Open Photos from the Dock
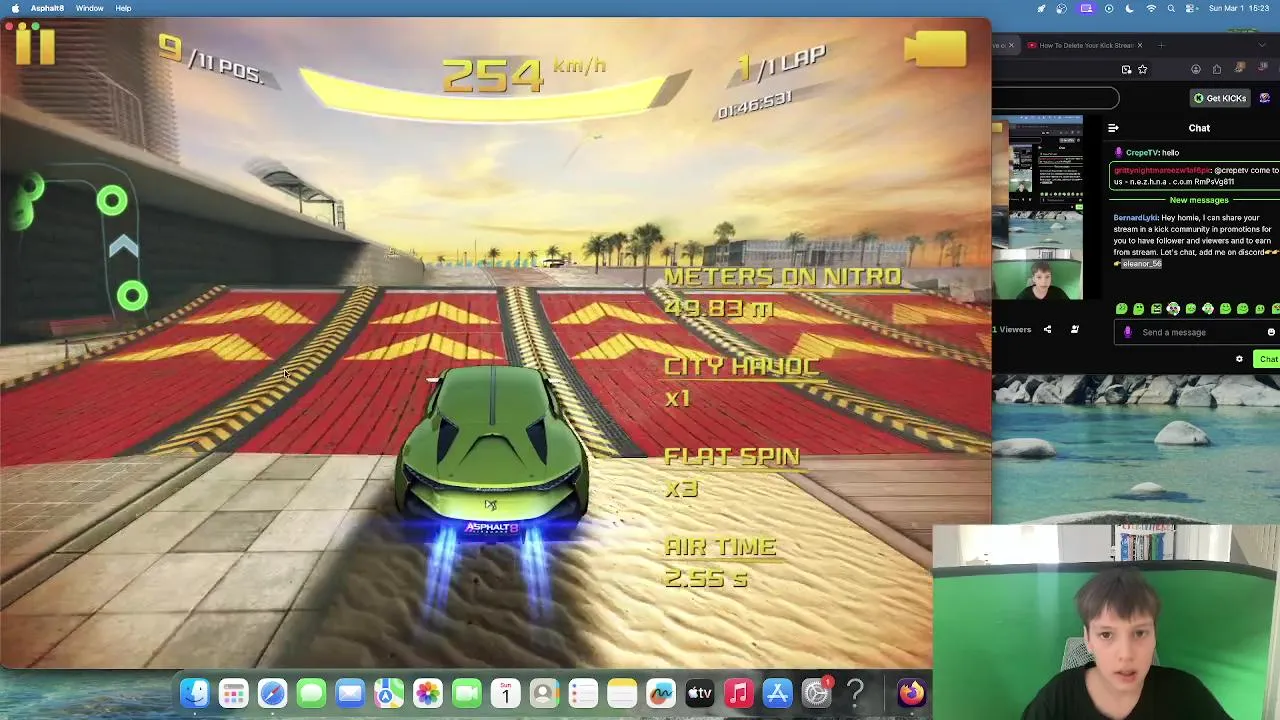1280x720 pixels. (428, 693)
